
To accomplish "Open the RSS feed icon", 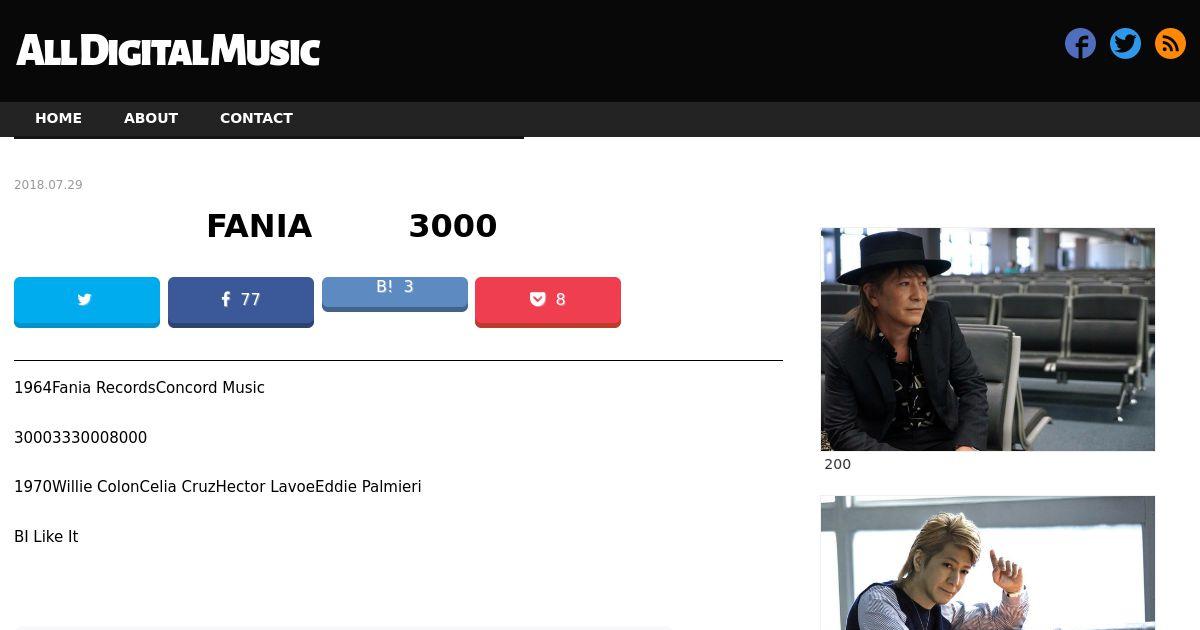I will pyautogui.click(x=1170, y=44).
